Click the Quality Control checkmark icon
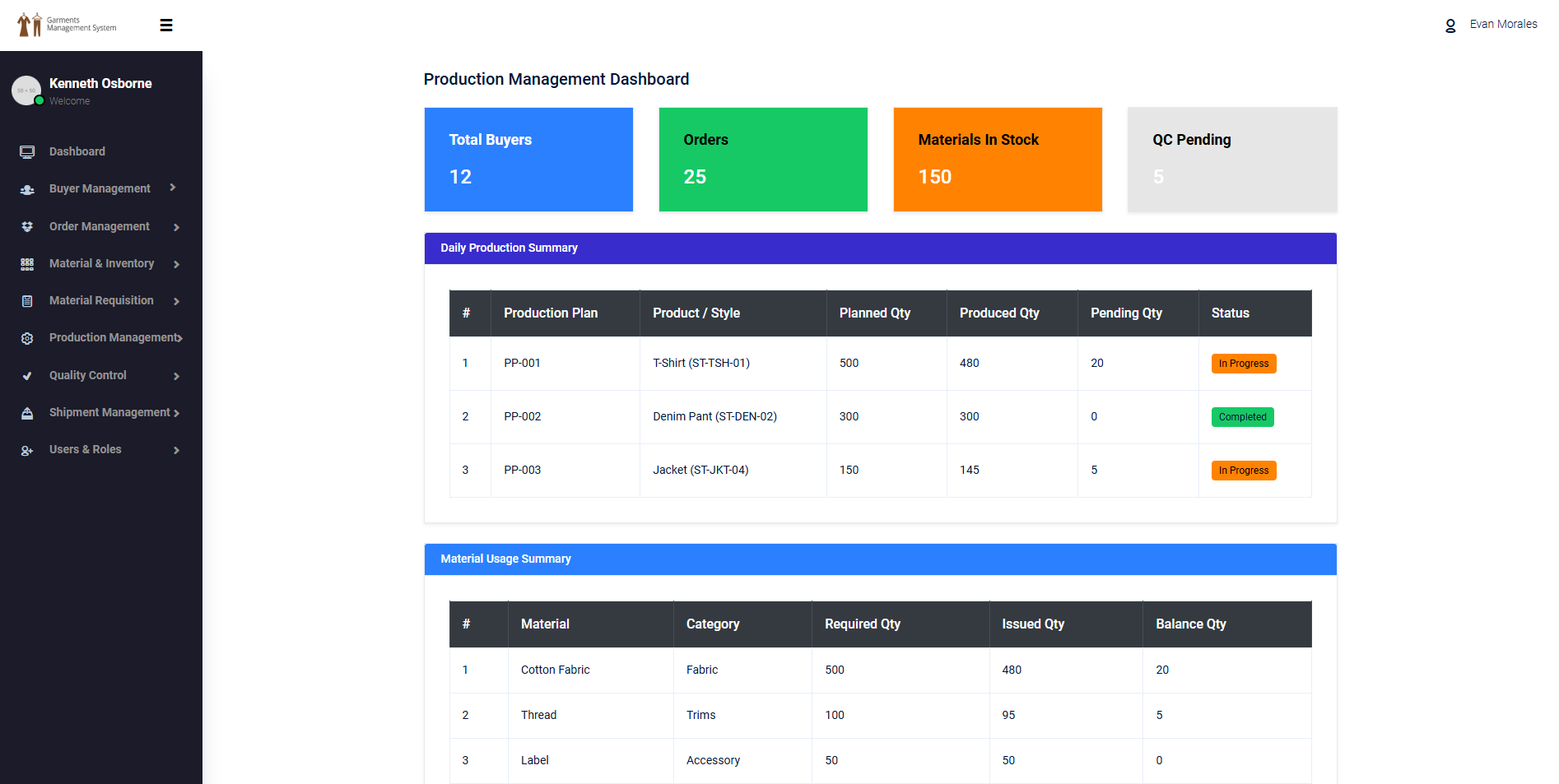The height and width of the screenshot is (784, 1559). point(27,376)
